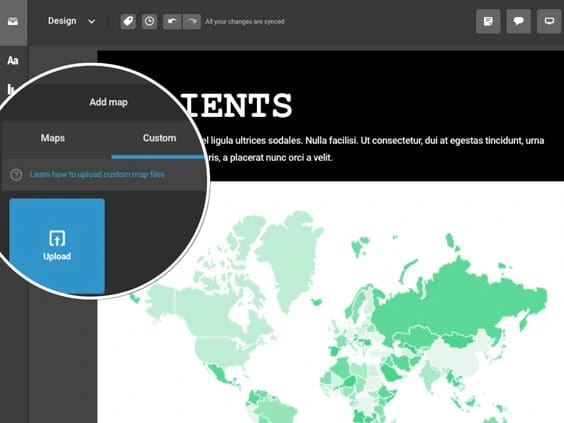
Task: Click the question mark help icon
Action: (x=16, y=175)
